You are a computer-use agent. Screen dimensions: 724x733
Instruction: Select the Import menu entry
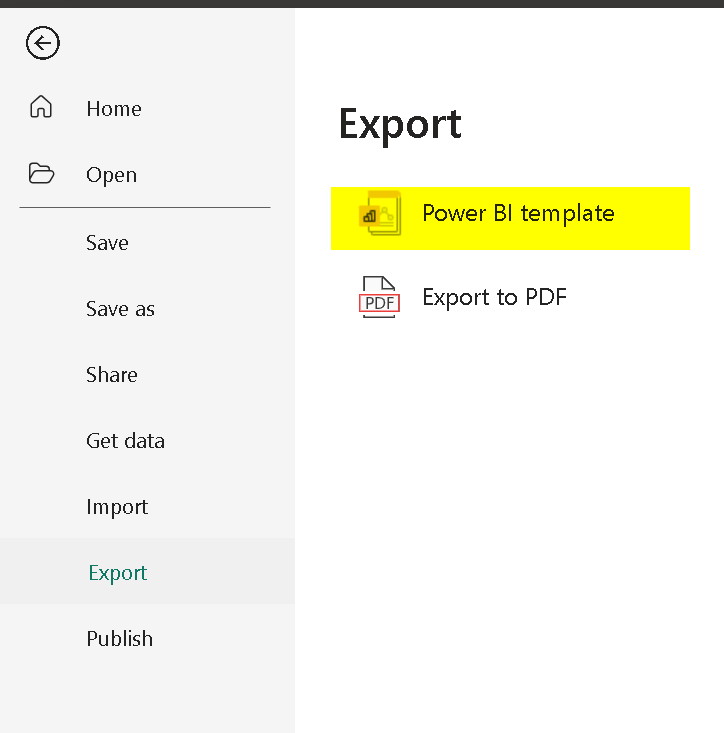(x=117, y=507)
